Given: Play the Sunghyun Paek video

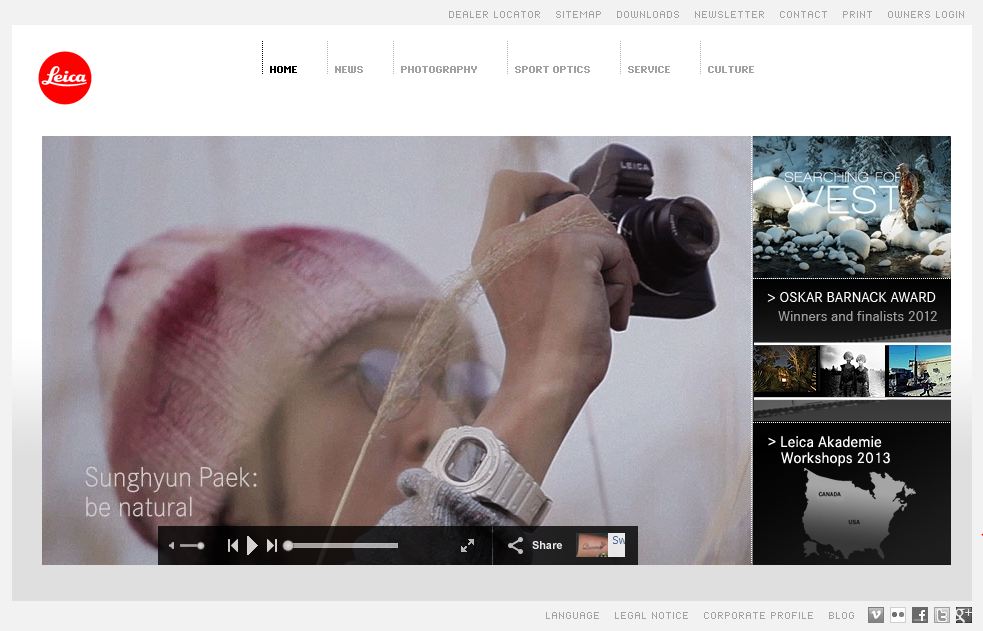Looking at the screenshot, I should coord(252,545).
